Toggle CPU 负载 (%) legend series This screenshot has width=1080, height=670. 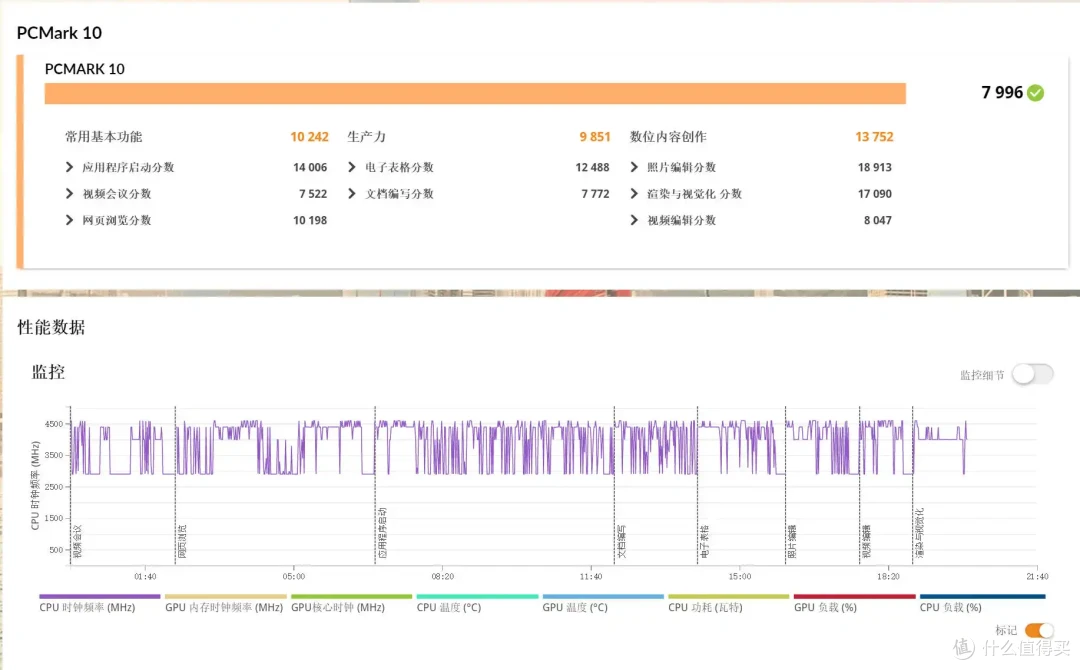point(982,603)
